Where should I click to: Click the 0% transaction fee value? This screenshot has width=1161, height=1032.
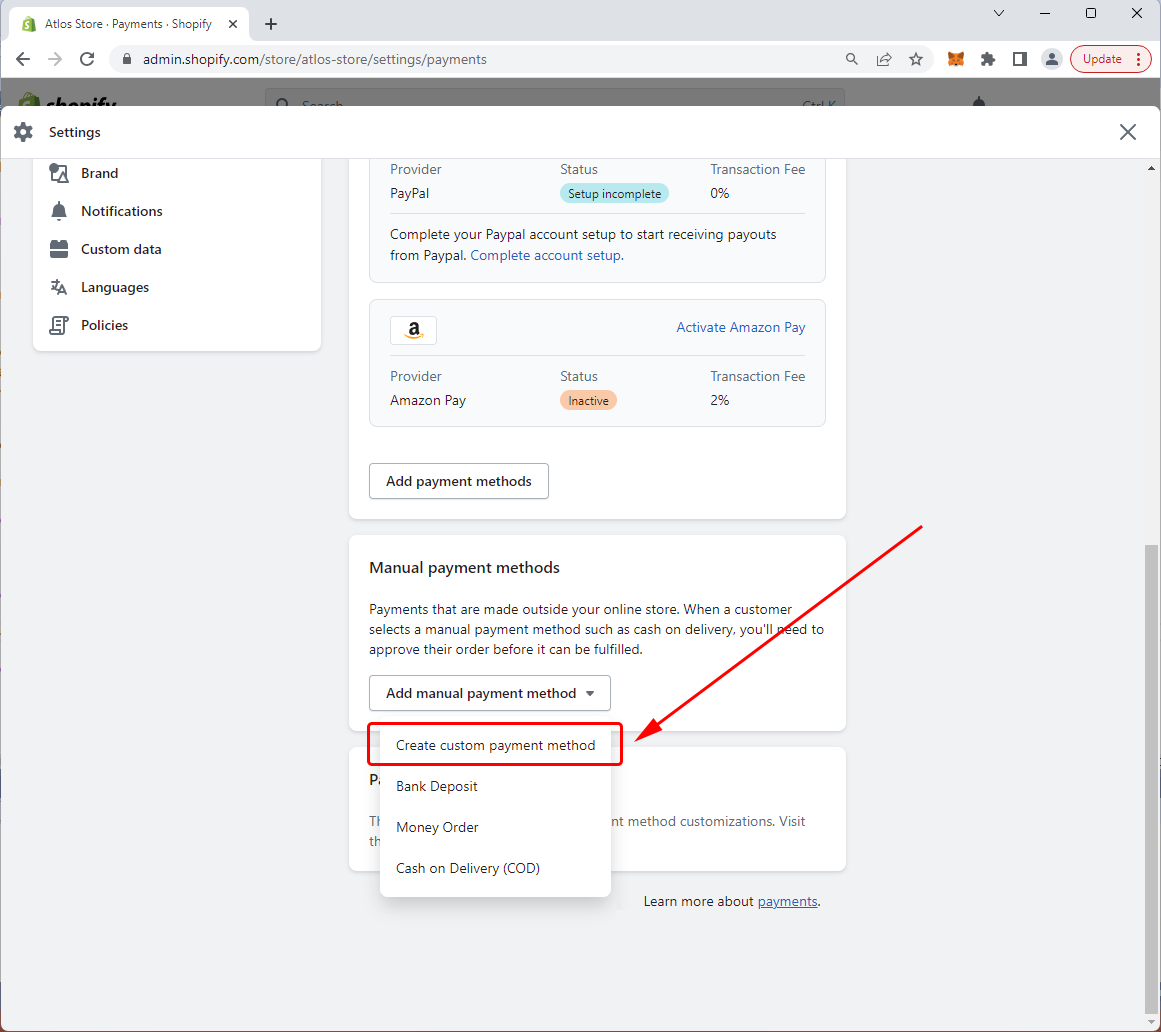[720, 193]
